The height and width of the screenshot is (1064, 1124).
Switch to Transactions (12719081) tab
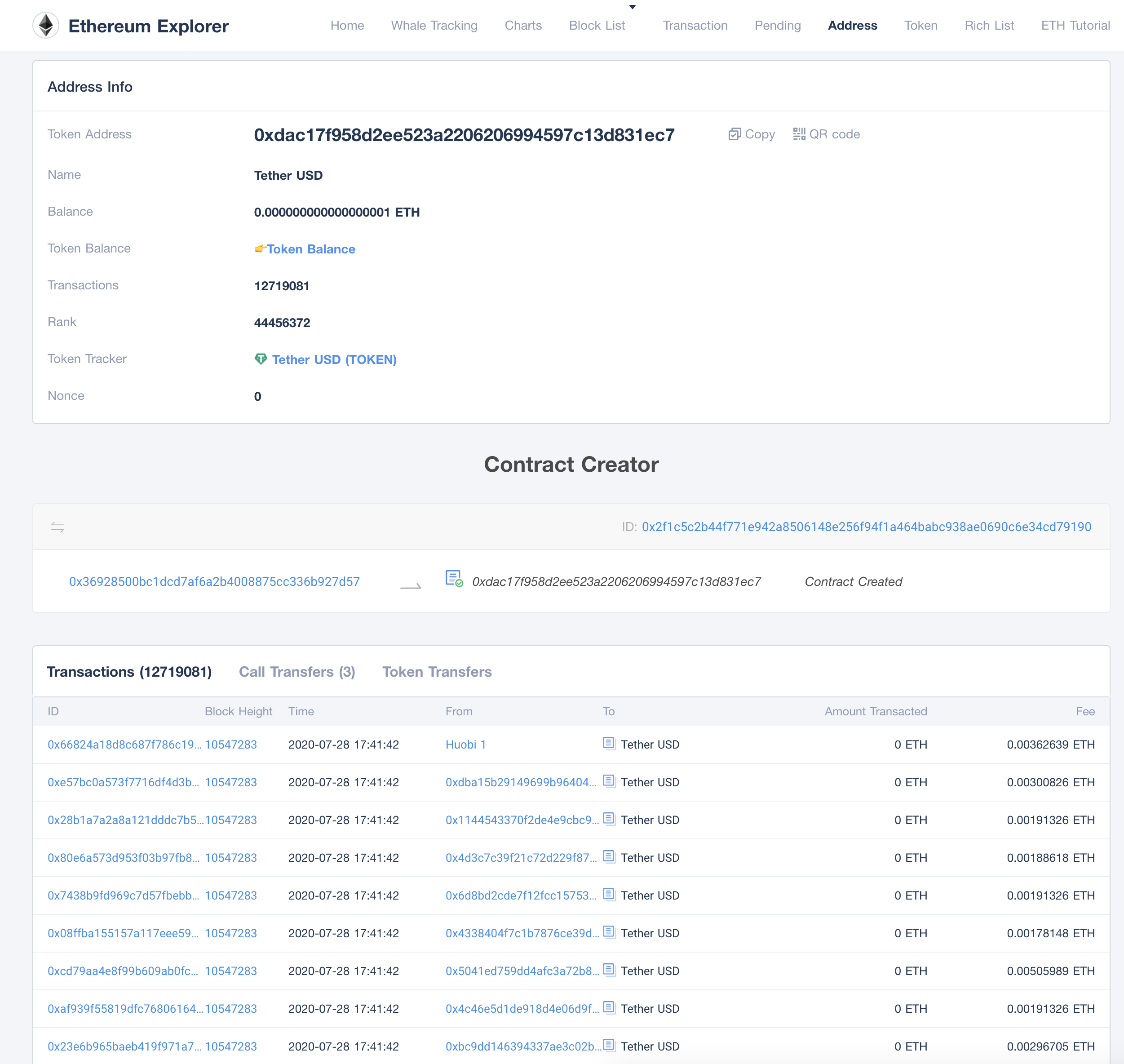[x=129, y=672]
